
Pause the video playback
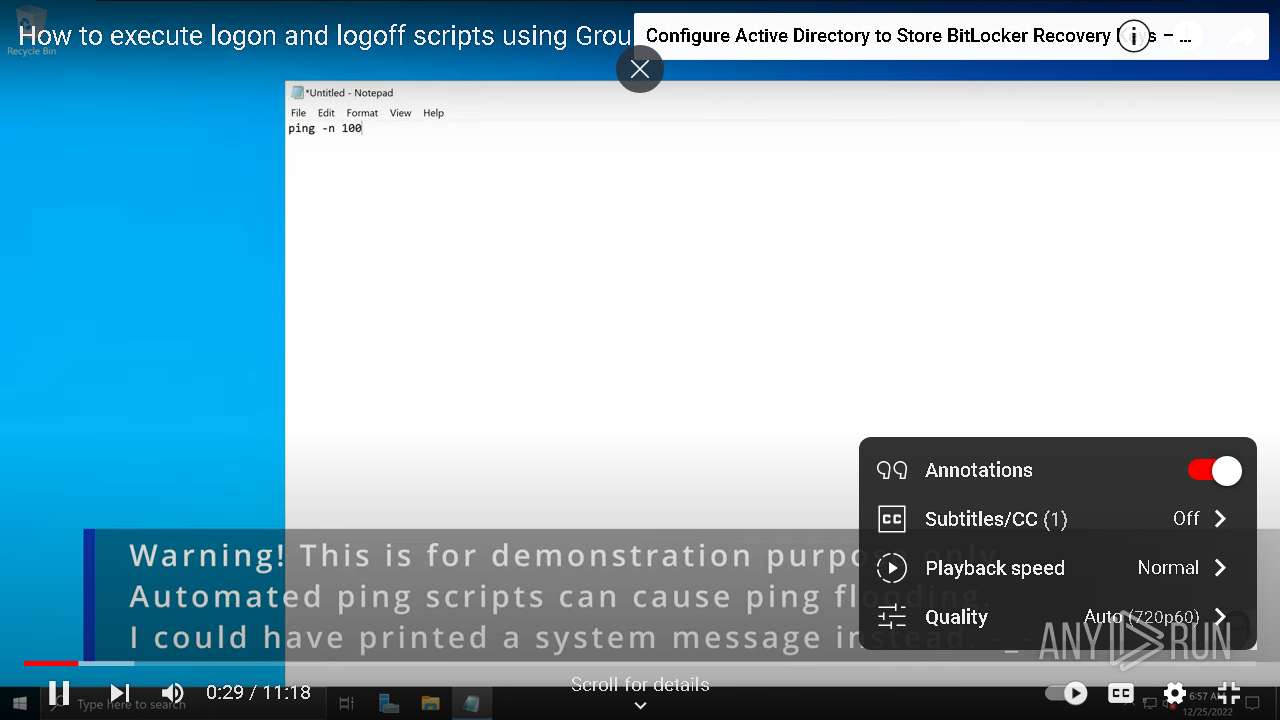(x=59, y=692)
